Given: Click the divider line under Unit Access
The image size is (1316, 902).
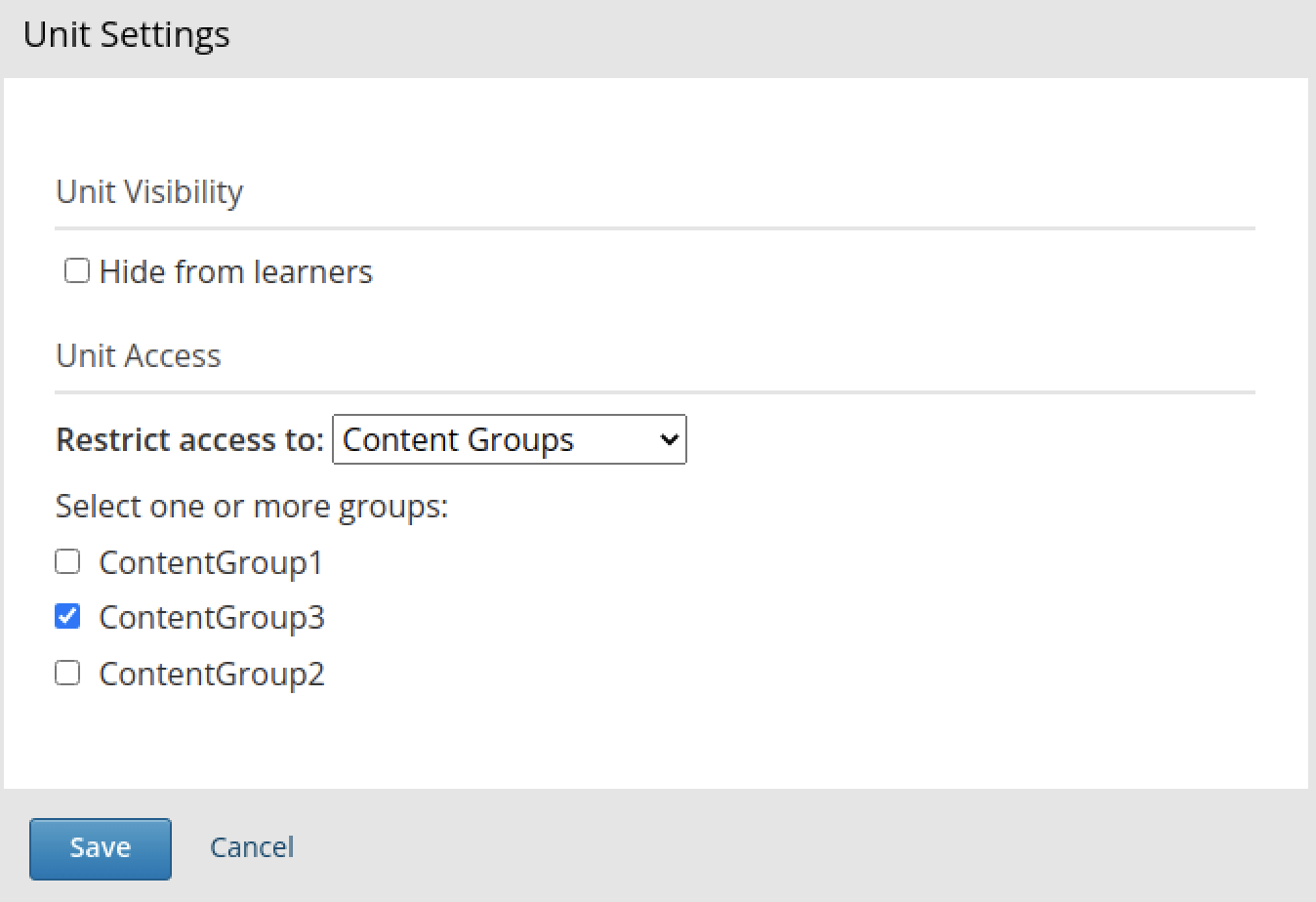Looking at the screenshot, I should click(x=654, y=392).
